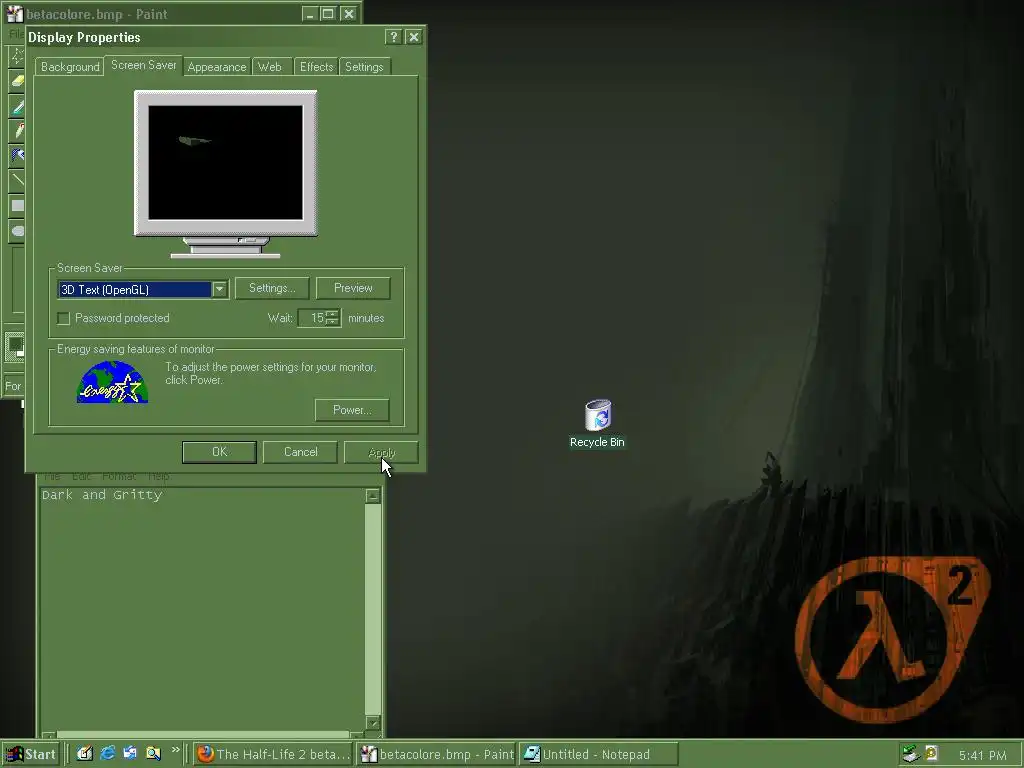Click the search folder quick launch icon
The image size is (1024, 768).
click(x=153, y=754)
